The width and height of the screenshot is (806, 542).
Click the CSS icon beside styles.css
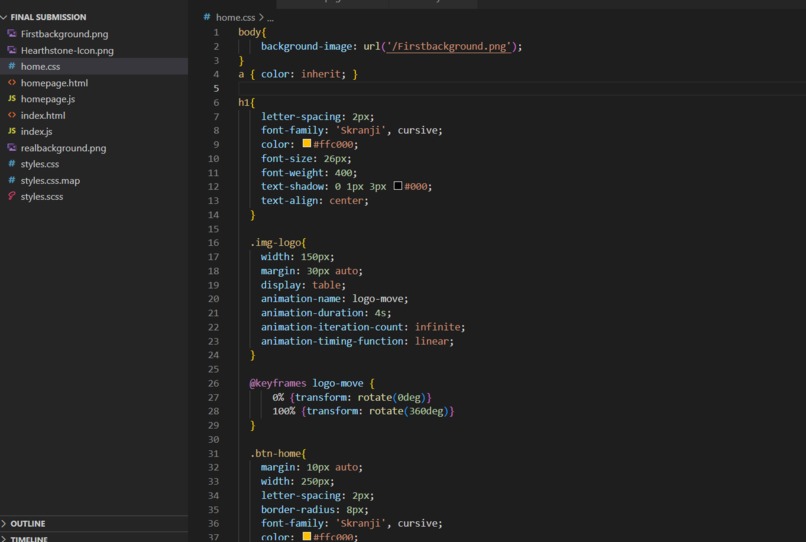[12, 164]
